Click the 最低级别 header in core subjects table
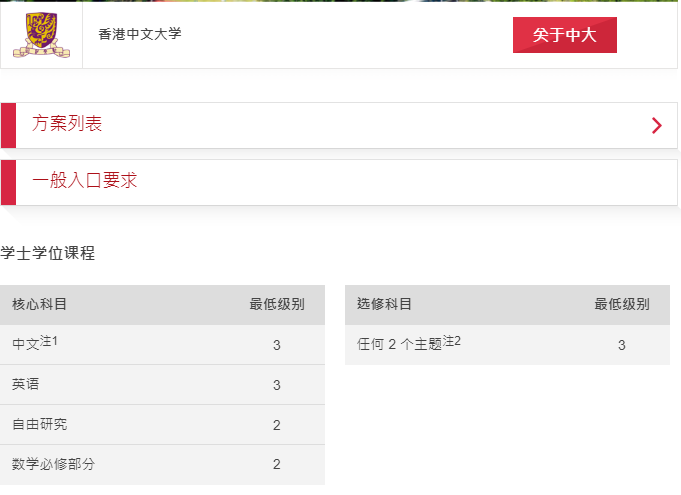The height and width of the screenshot is (495, 681). [x=277, y=304]
